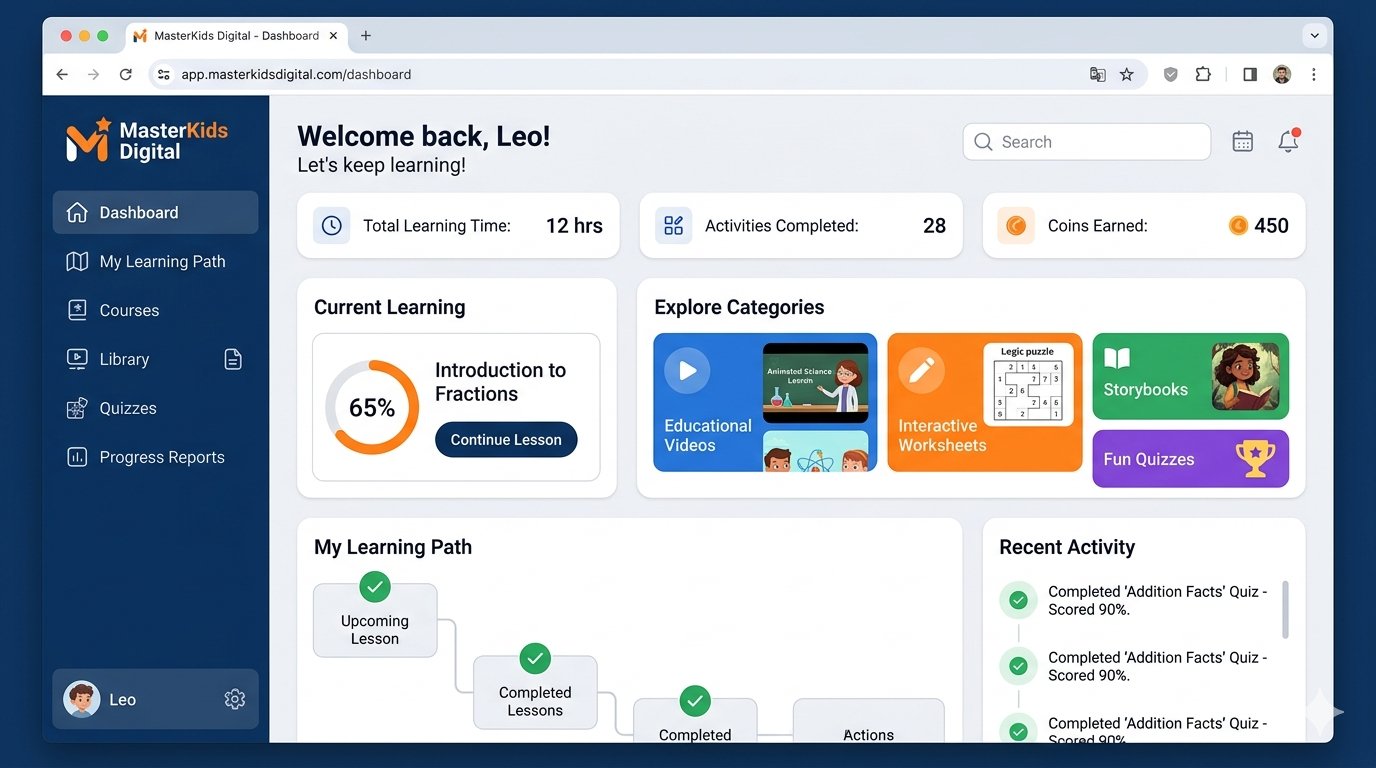Open the Extensions puzzle icon
The height and width of the screenshot is (768, 1376).
point(1203,74)
